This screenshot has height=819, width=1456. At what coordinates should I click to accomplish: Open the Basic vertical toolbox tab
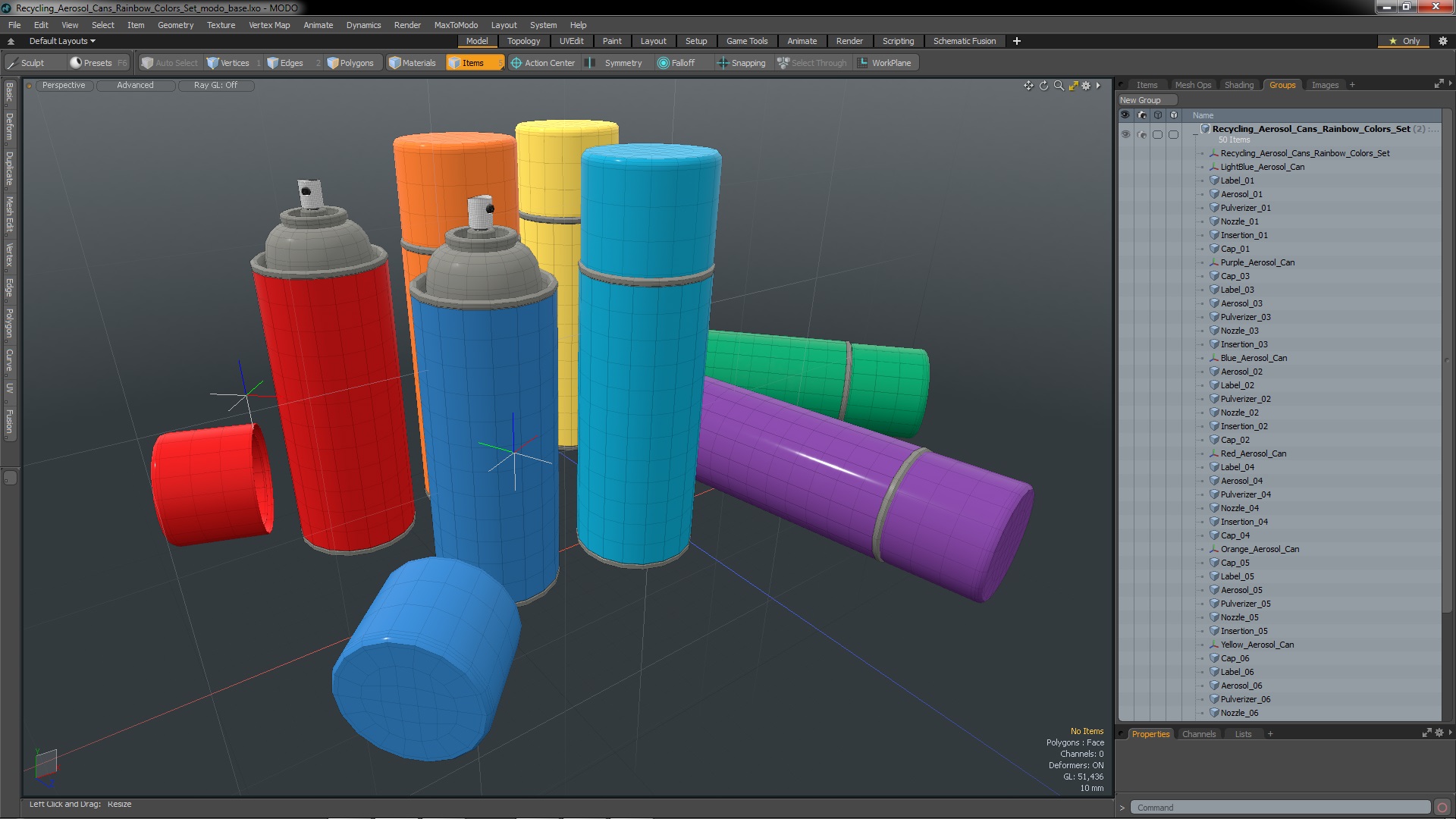click(x=9, y=92)
